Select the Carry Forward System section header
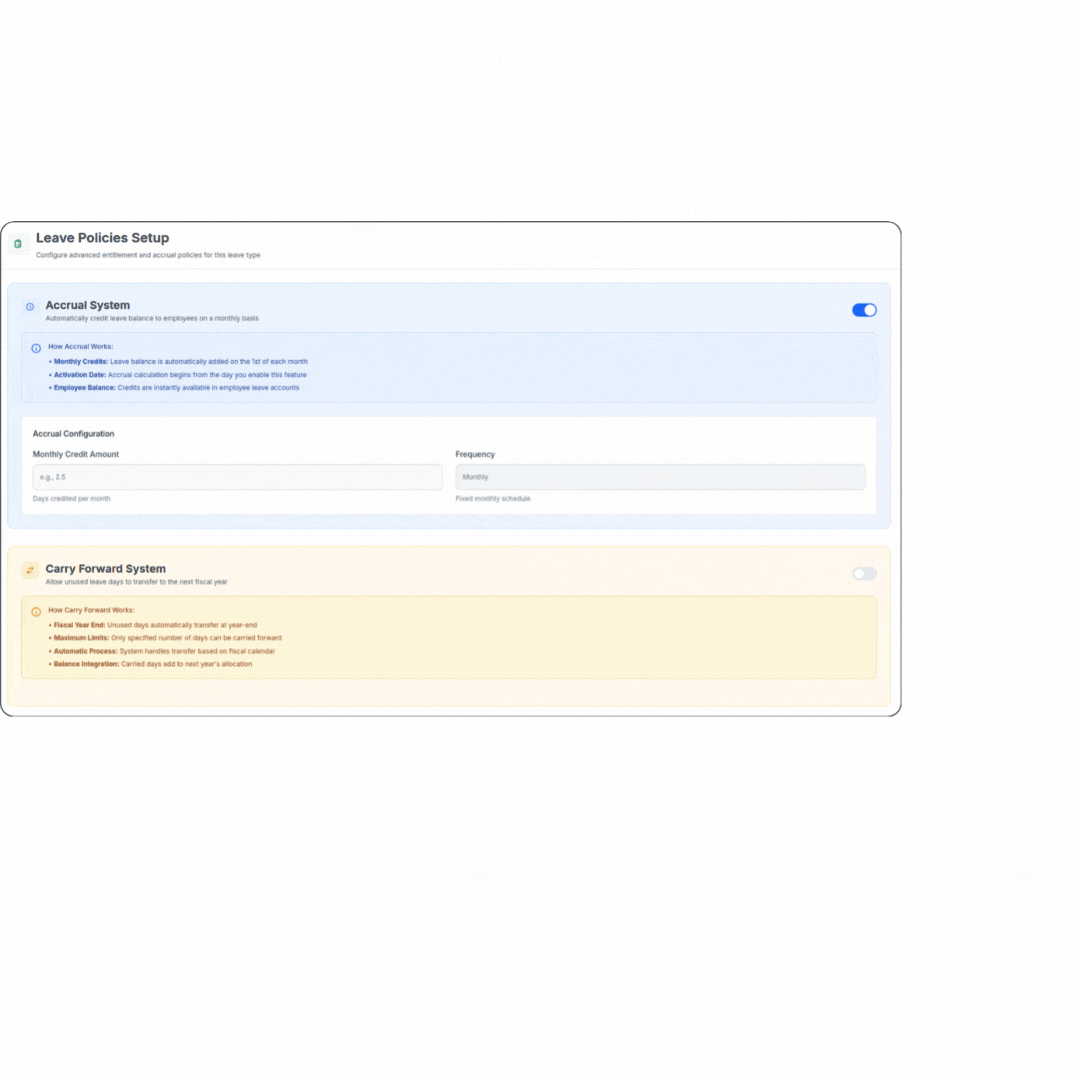 pyautogui.click(x=106, y=568)
